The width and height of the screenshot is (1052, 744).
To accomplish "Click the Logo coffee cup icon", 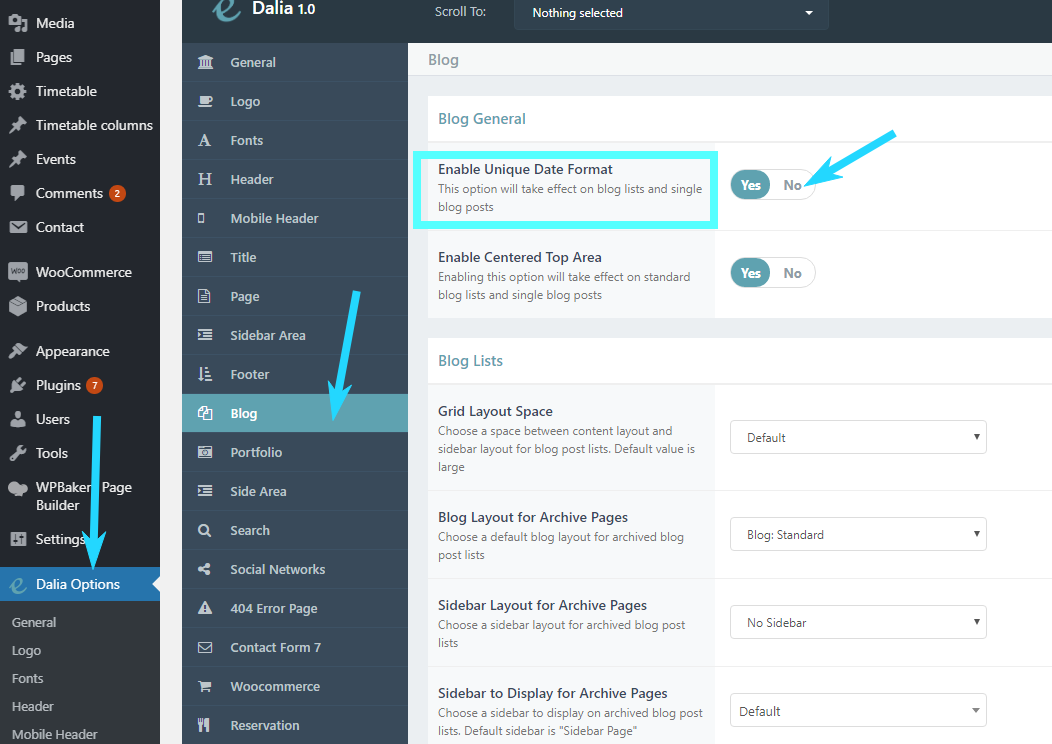I will pyautogui.click(x=205, y=101).
